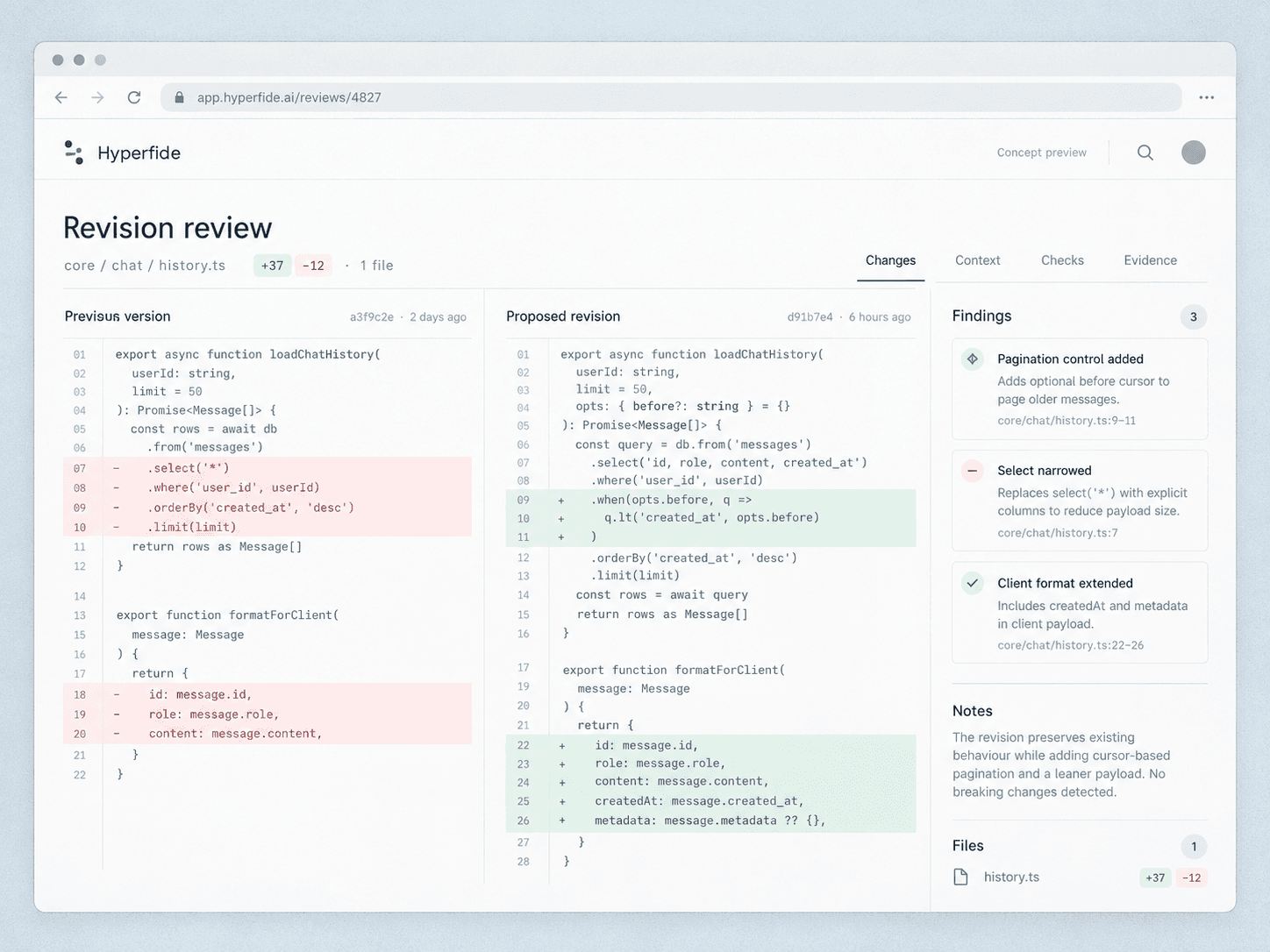The image size is (1270, 952).
Task: Click the core/chat/history.ts:9–11 reference
Action: click(1067, 421)
